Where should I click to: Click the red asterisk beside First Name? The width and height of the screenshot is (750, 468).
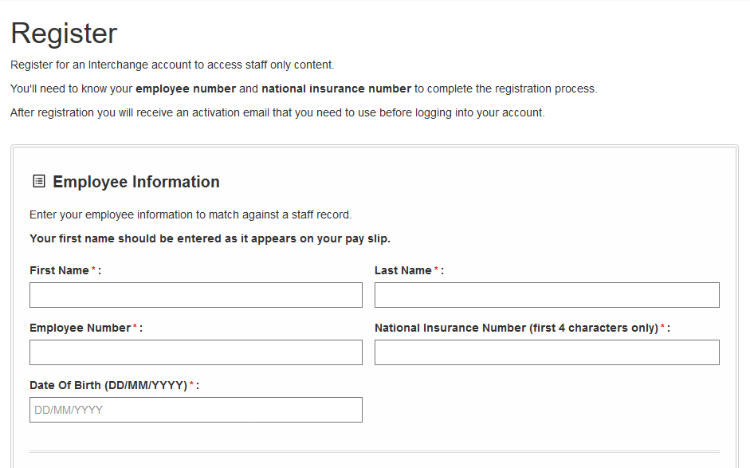94,269
